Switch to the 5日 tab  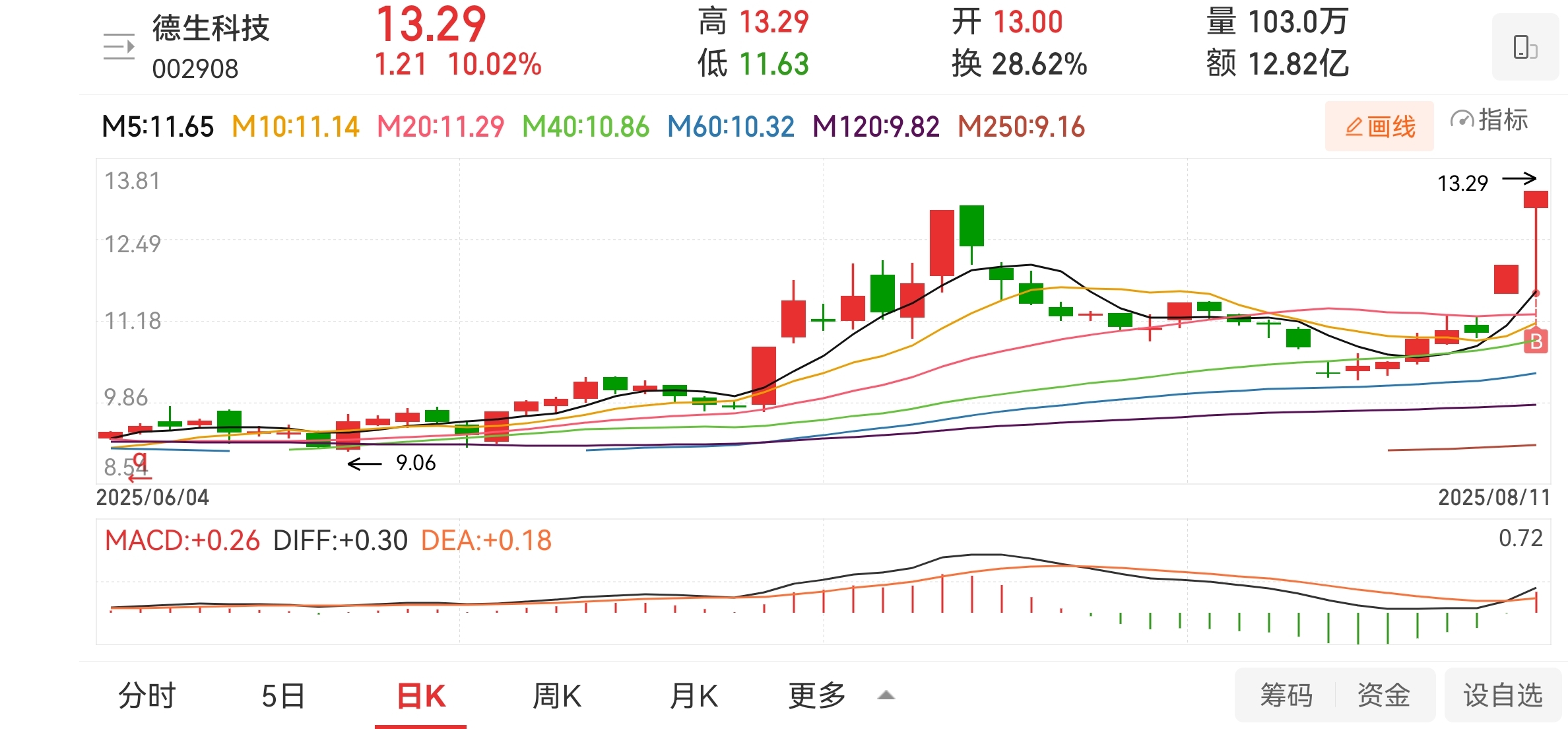(283, 695)
